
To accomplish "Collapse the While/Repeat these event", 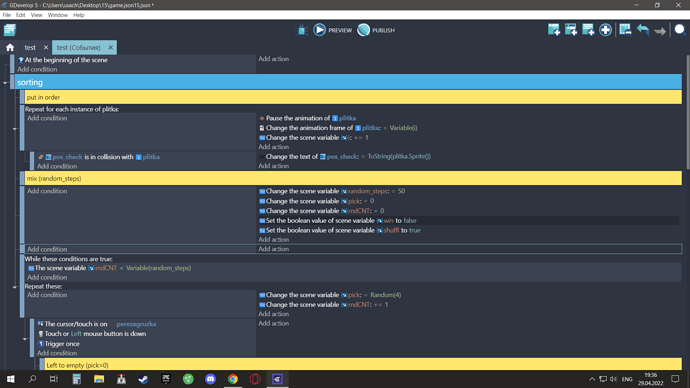I will (15, 287).
